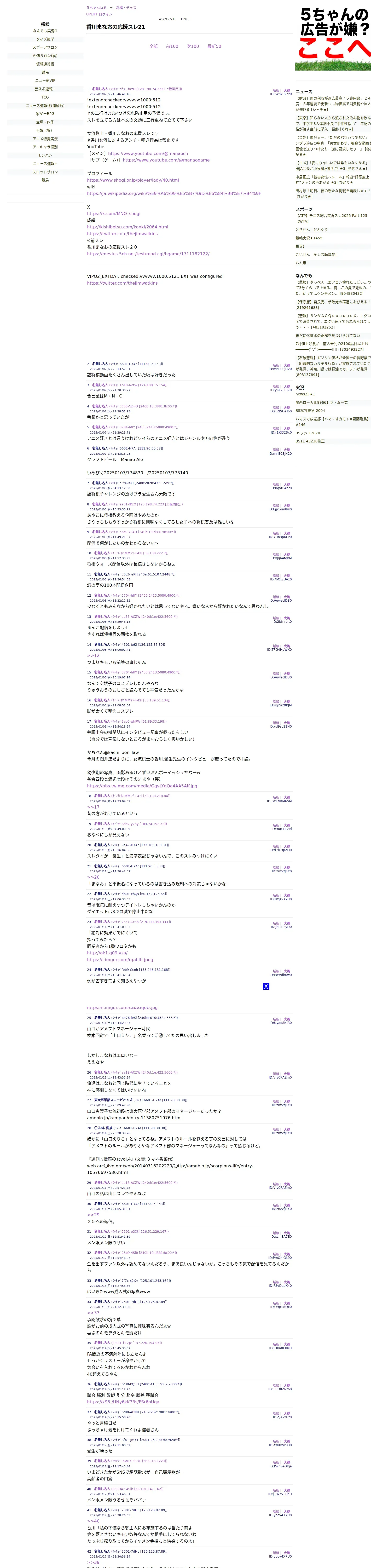Open なんでも実況G in sidebar

pos(45,31)
